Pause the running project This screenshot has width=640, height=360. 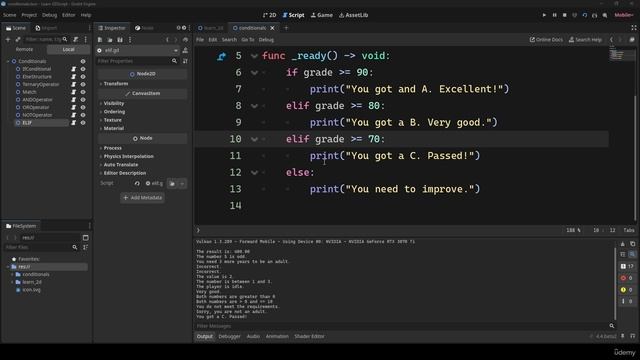pyautogui.click(x=554, y=15)
